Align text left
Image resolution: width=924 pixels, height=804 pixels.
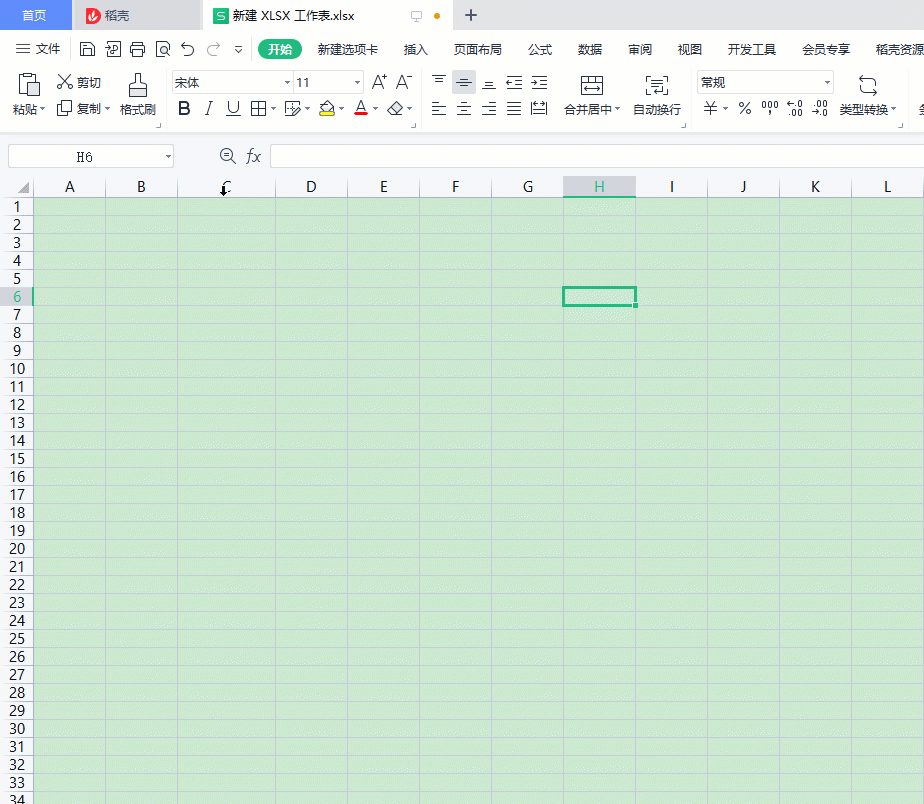point(439,108)
